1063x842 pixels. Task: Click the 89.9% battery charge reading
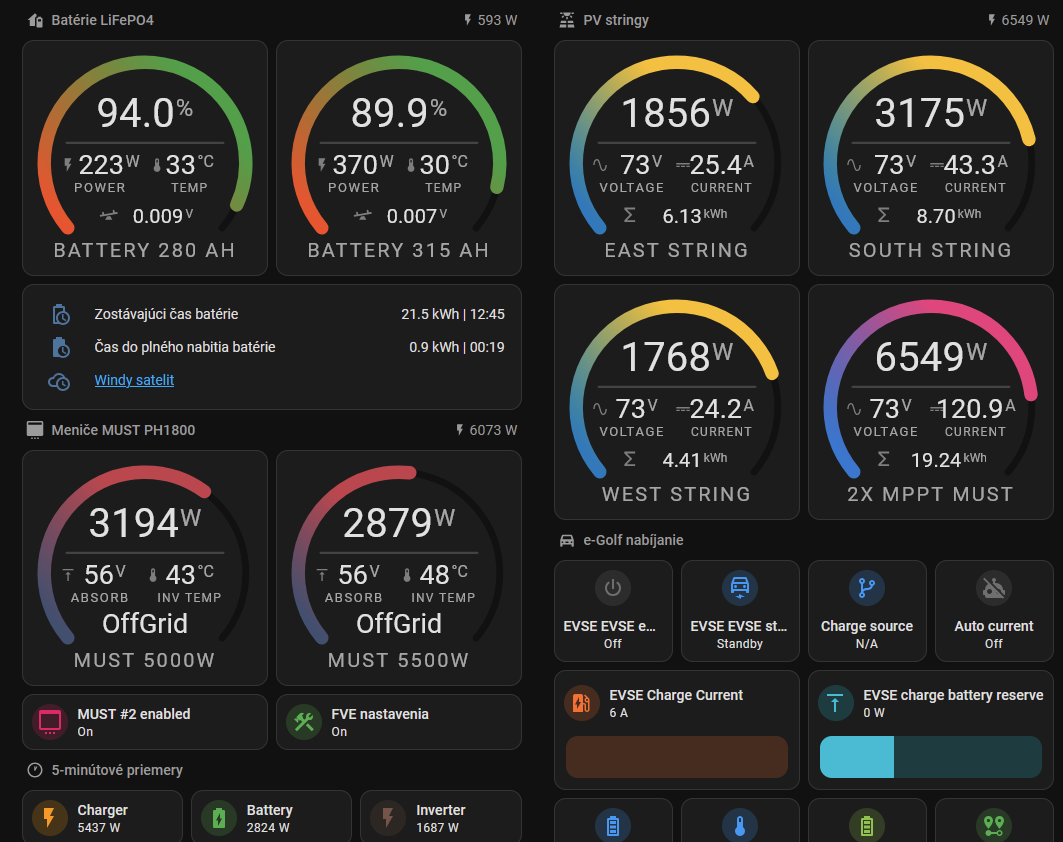(x=399, y=113)
